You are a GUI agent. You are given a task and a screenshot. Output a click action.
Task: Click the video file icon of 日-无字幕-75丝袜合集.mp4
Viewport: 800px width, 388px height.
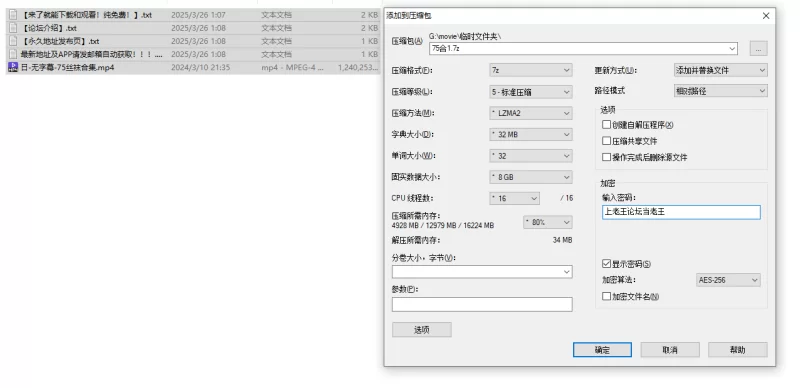pyautogui.click(x=13, y=67)
